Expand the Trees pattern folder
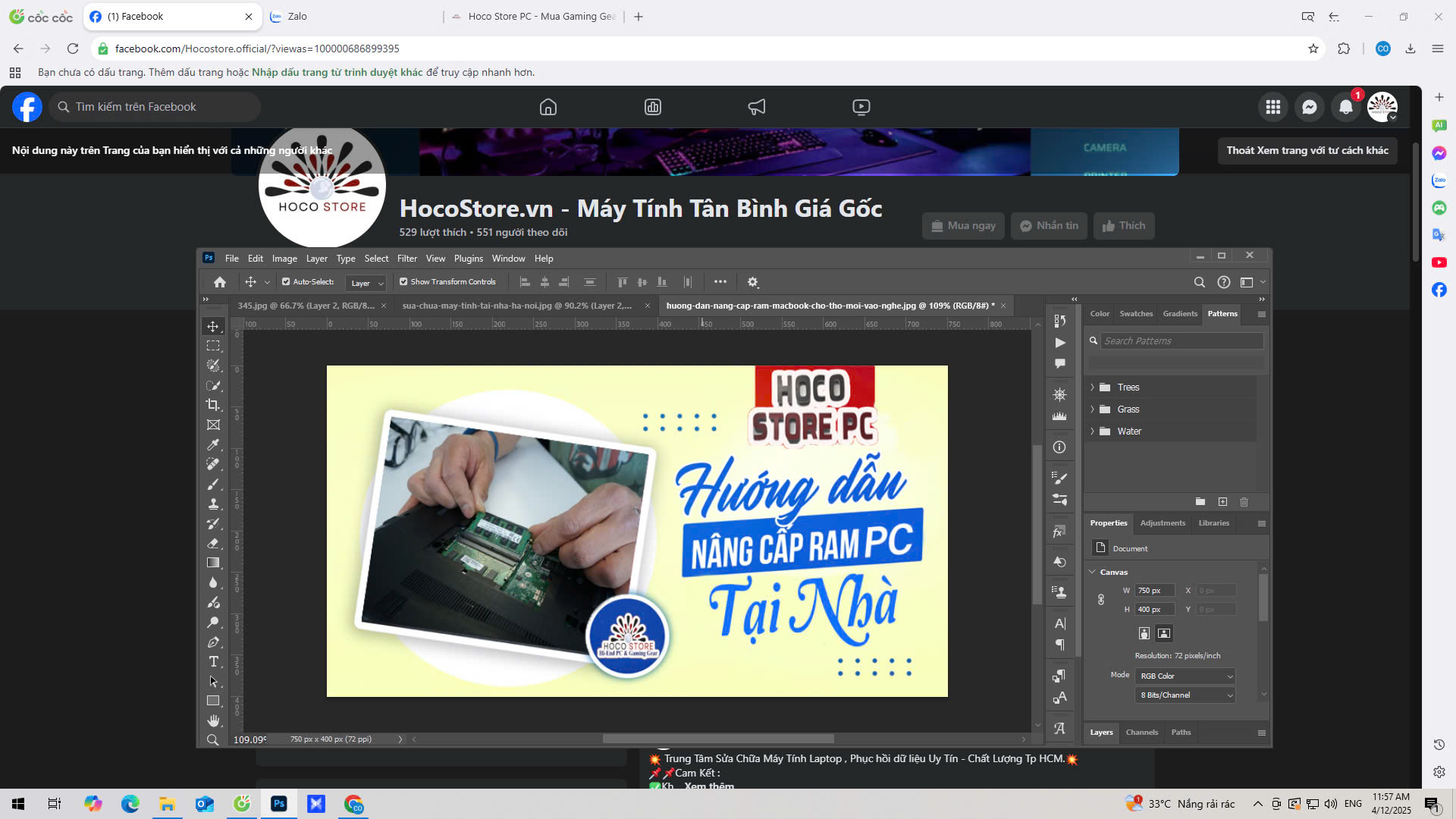 pos(1092,387)
